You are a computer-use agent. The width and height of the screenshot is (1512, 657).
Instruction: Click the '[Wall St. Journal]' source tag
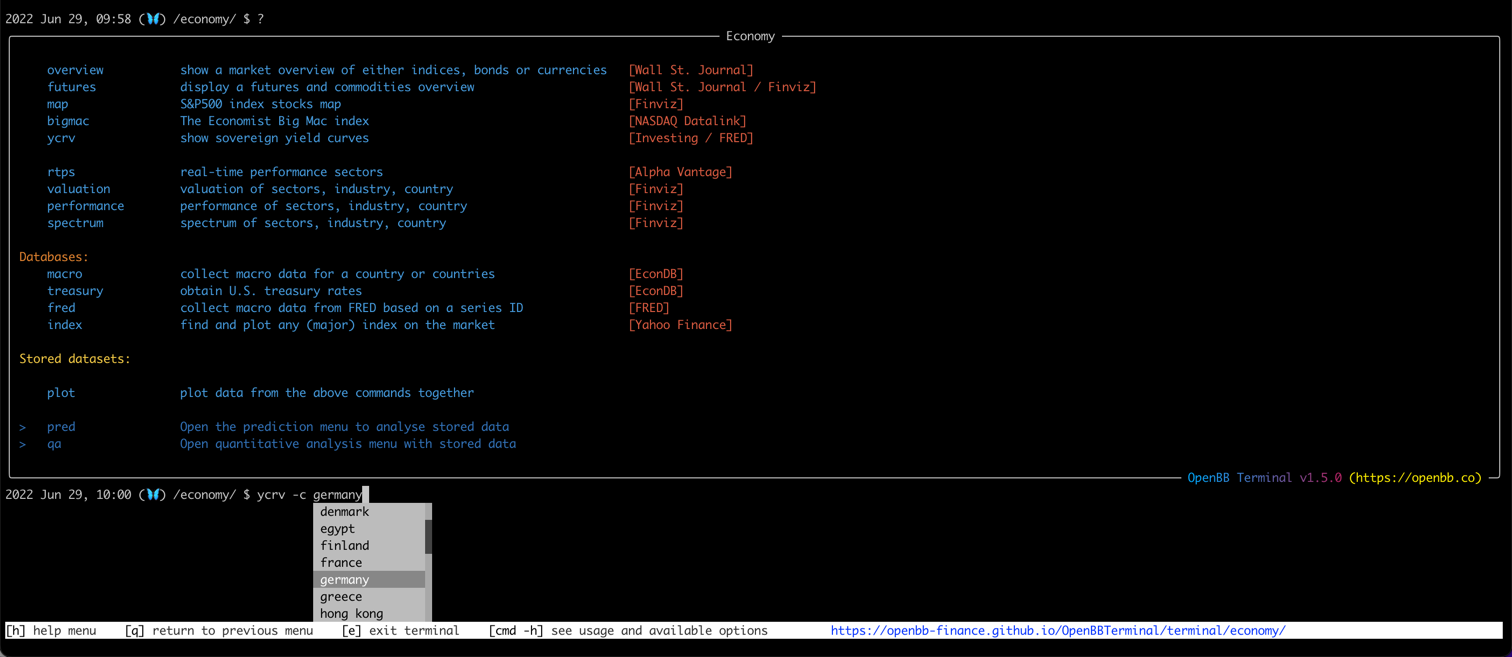pos(691,70)
